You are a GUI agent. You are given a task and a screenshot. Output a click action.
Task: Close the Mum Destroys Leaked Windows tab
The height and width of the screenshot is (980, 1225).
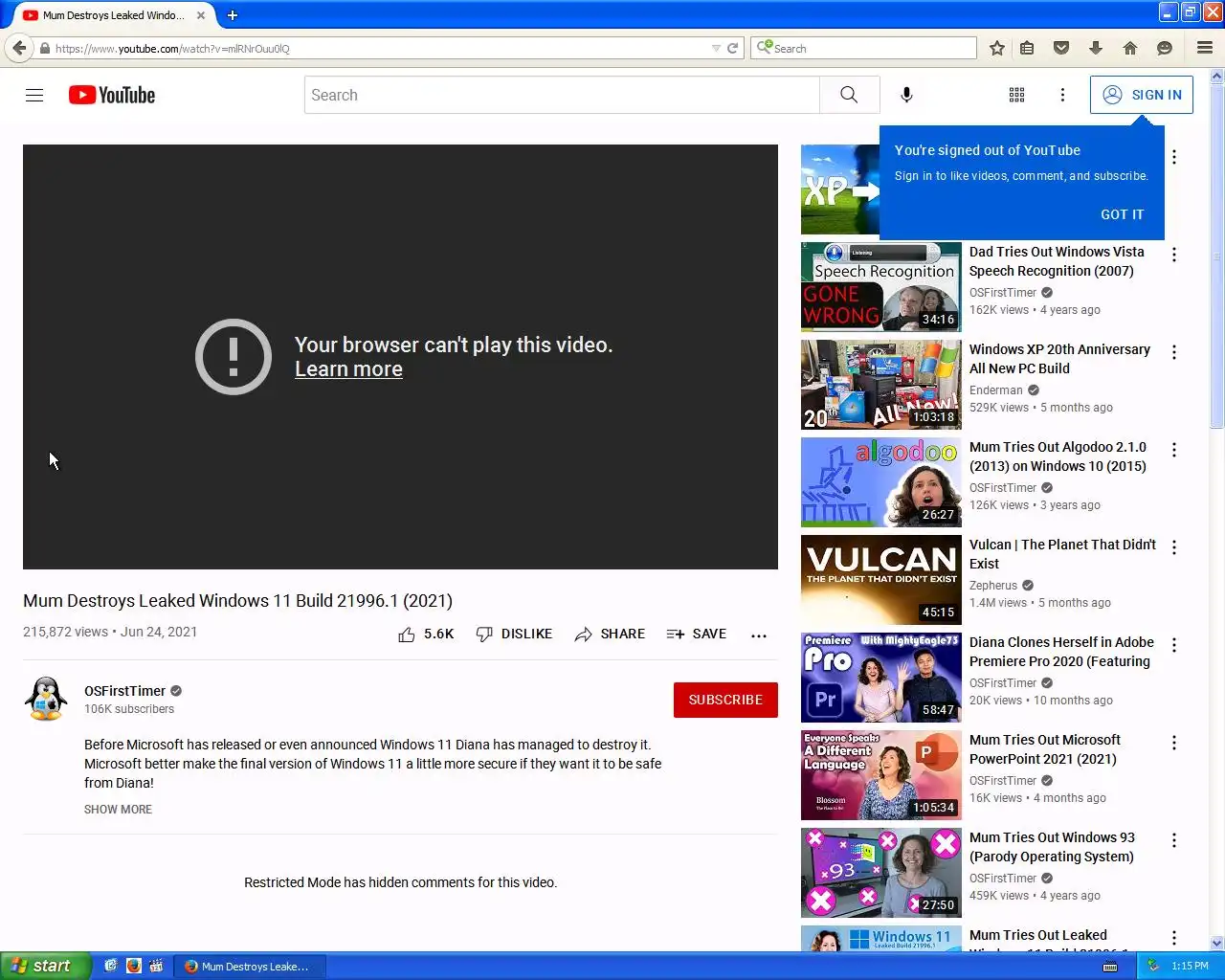click(201, 15)
